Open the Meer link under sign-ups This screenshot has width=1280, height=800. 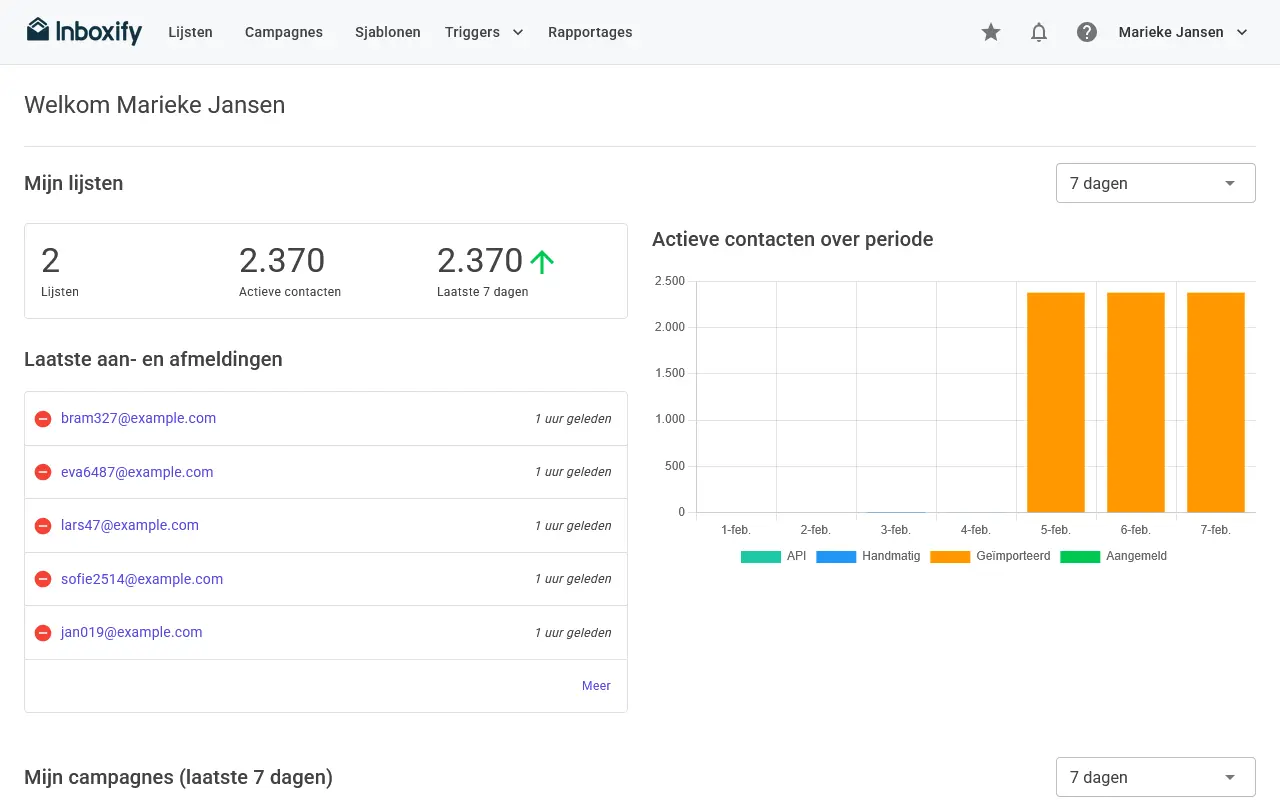(596, 686)
